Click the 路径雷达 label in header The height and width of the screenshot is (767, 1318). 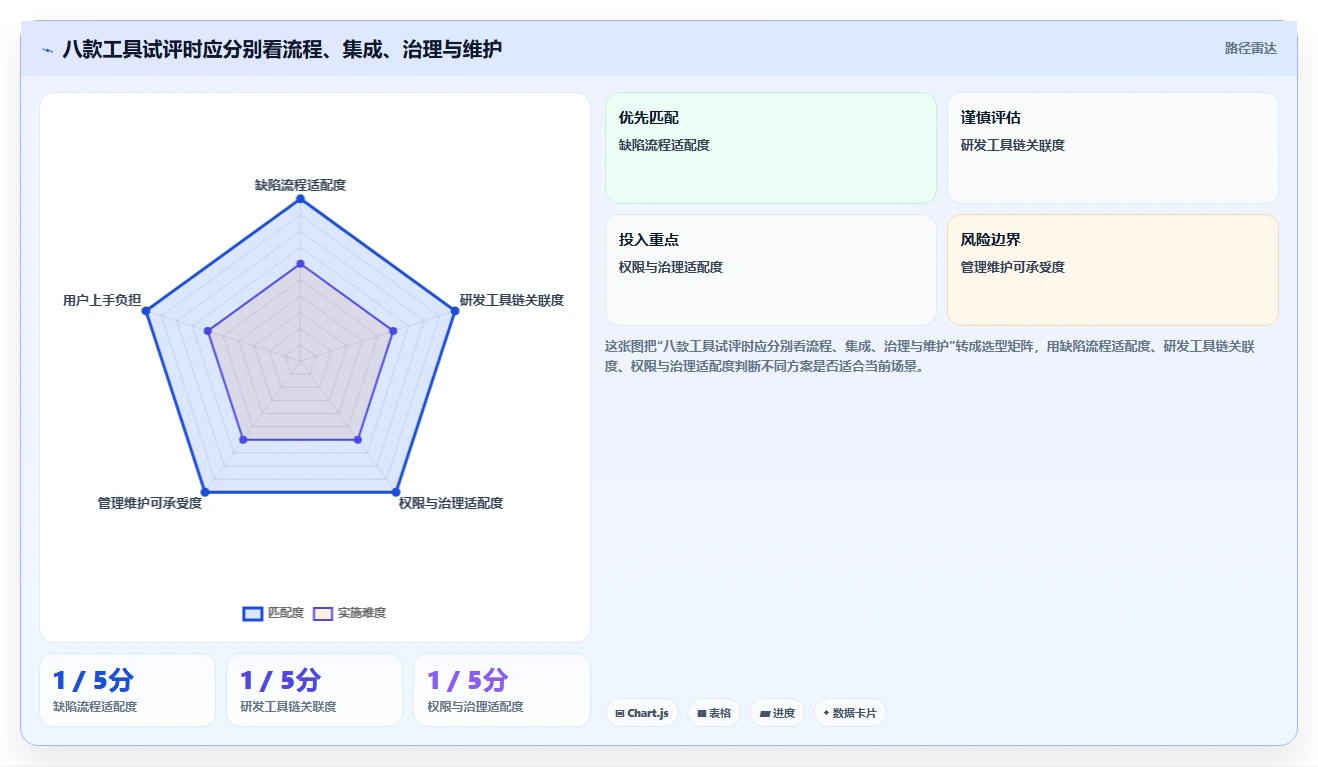1251,48
